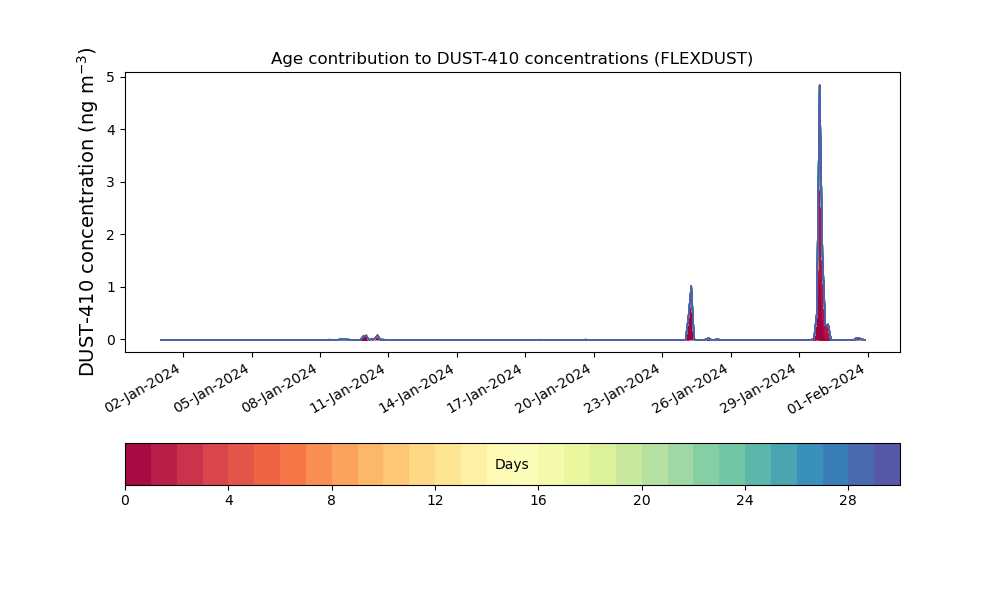Pick the light green colorbar segment just right of tick 20
The width and height of the screenshot is (1000, 600).
pyautogui.click(x=655, y=464)
